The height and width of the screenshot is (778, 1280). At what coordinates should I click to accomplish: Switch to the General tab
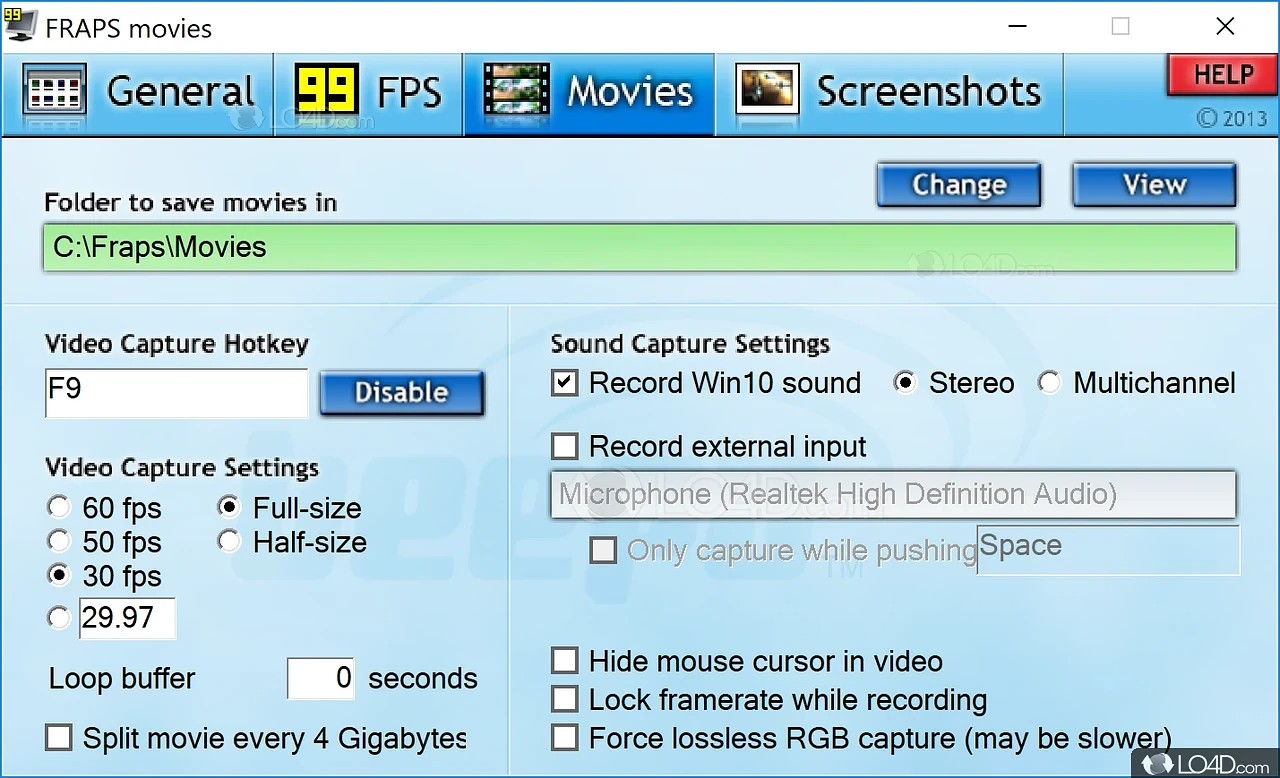pos(137,93)
